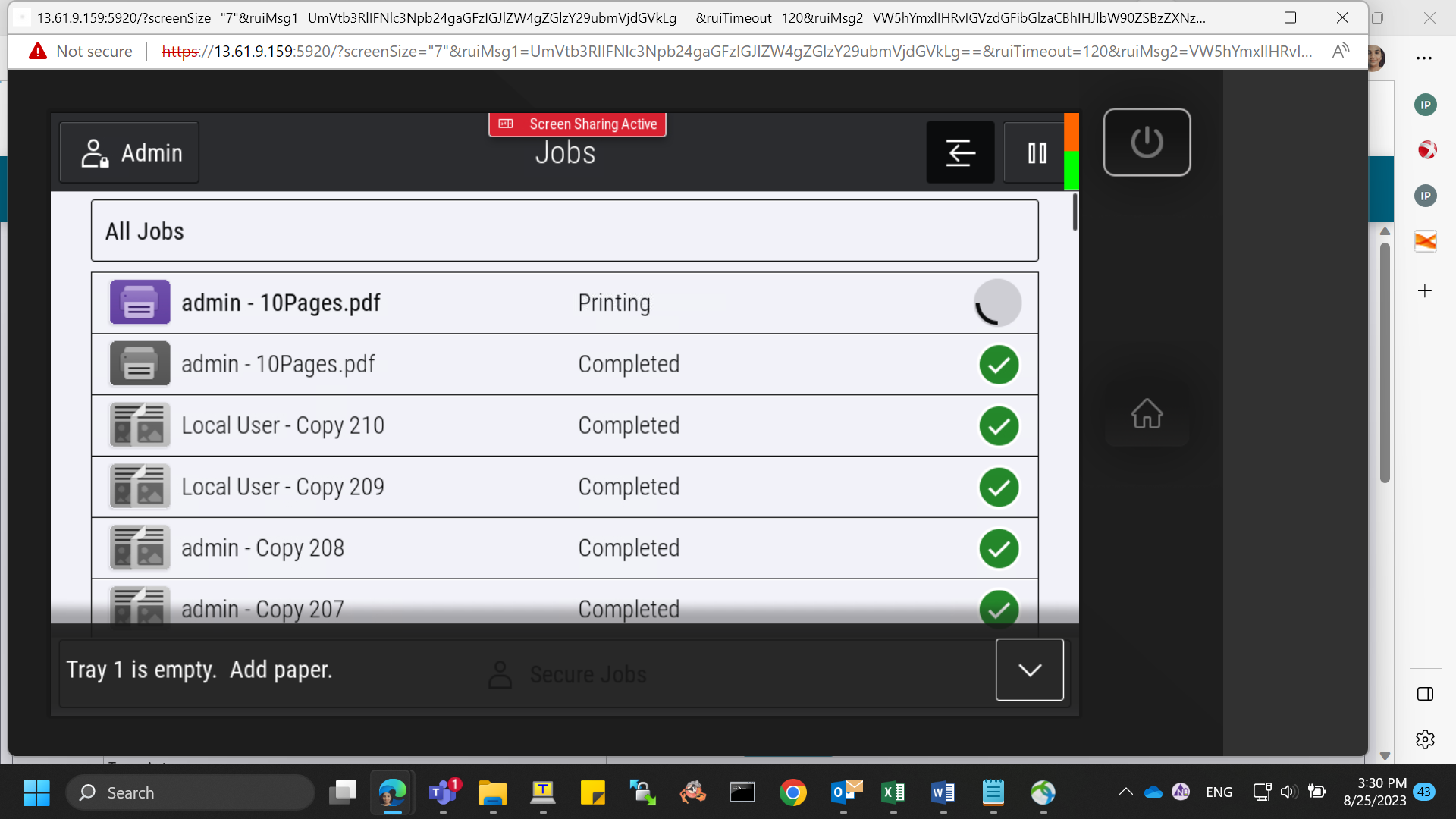Viewport: 1456px width, 819px height.
Task: Select the Local User - Copy 209 job
Action: coord(564,487)
